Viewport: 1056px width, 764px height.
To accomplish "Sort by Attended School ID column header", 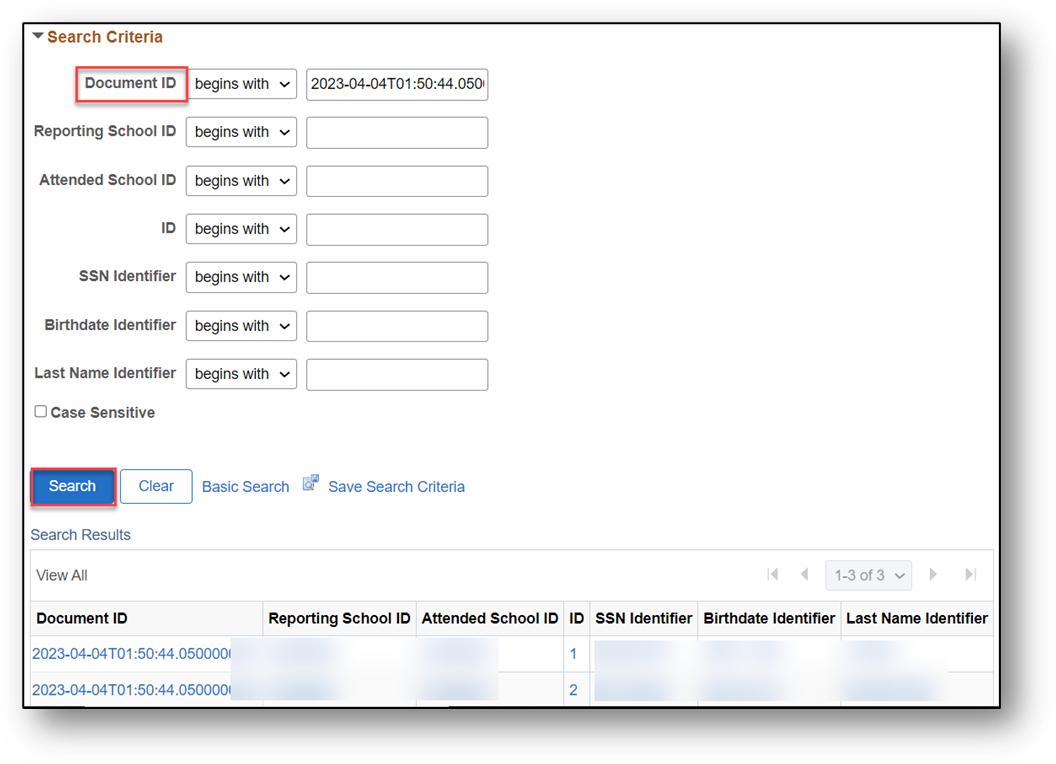I will click(490, 618).
